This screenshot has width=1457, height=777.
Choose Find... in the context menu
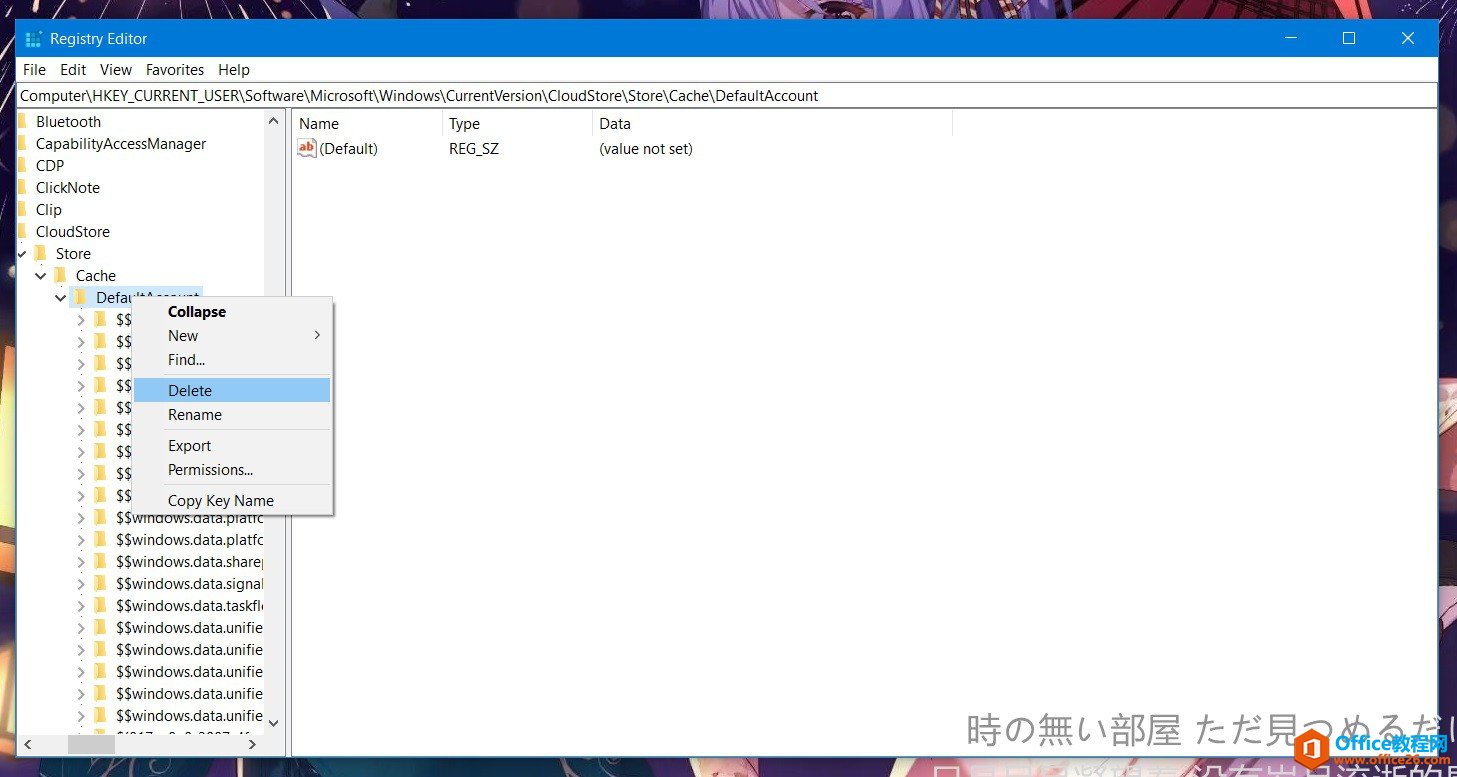[x=232, y=359]
